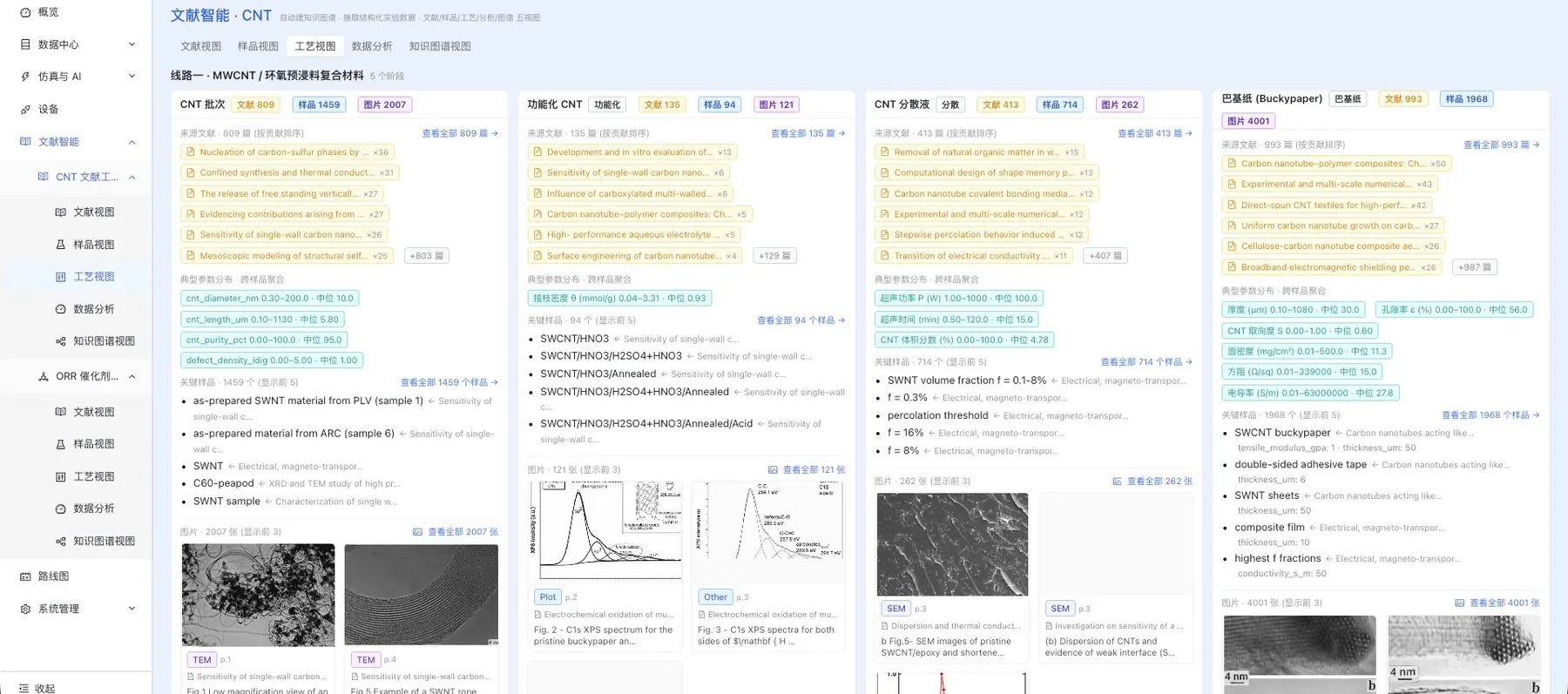Click document icon of Nucleation of carbon-sulfur phases
The image size is (1568, 694).
tap(190, 152)
